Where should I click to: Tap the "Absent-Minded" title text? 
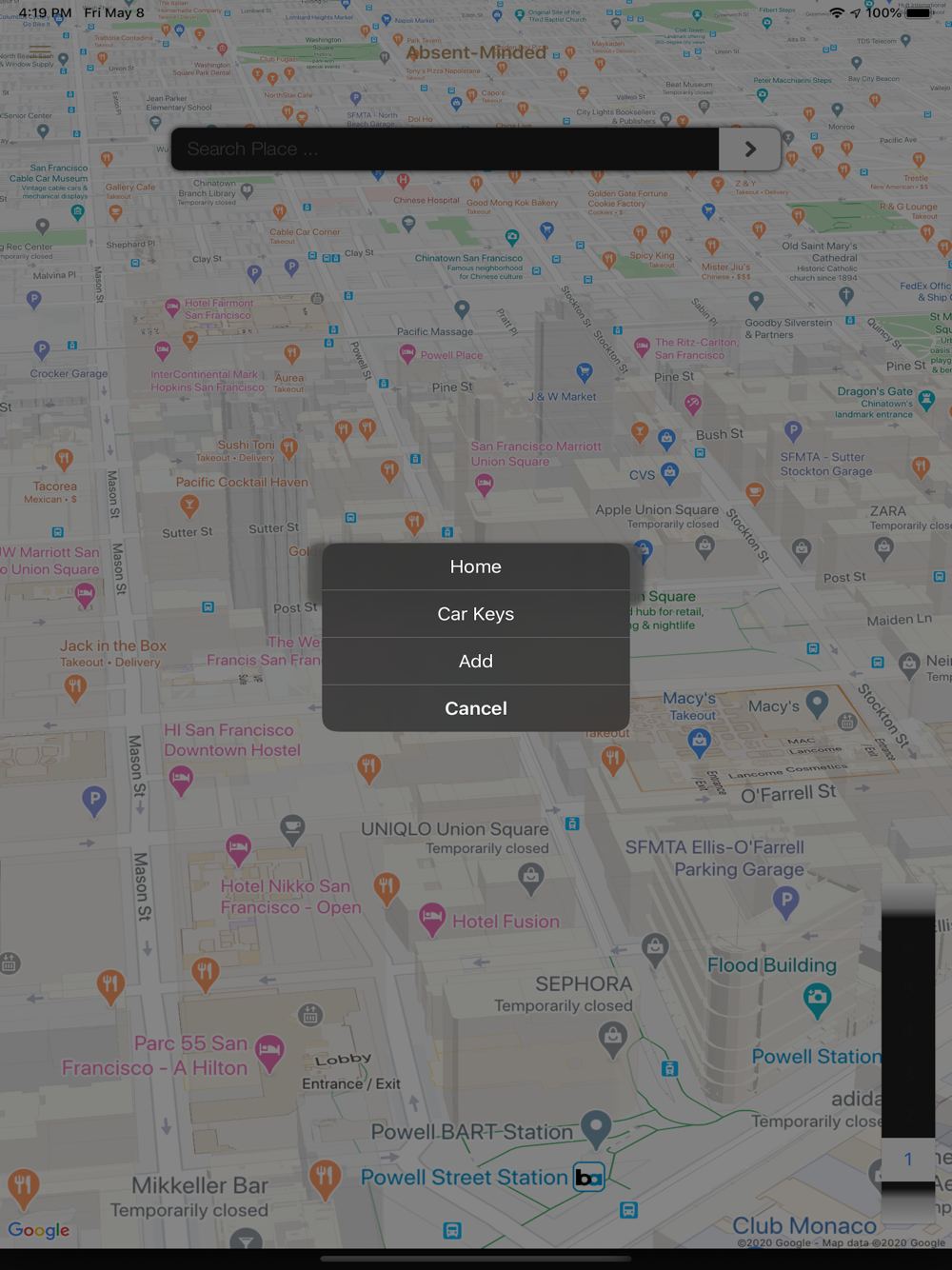476,52
